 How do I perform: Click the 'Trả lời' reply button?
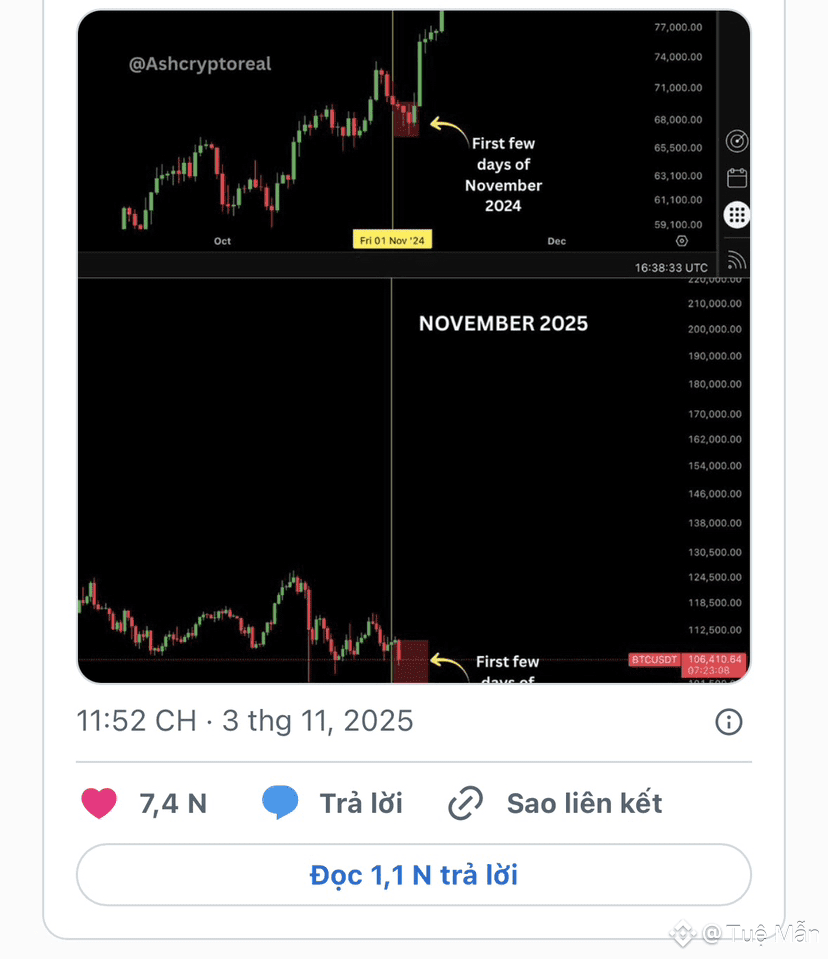click(361, 803)
